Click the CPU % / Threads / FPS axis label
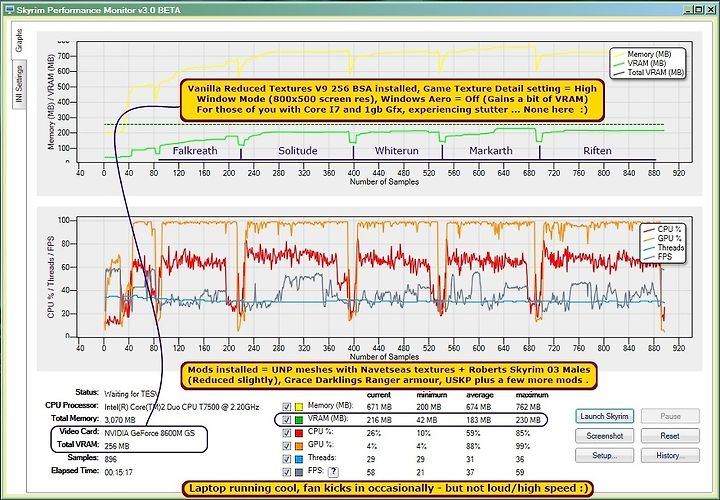The width and height of the screenshot is (720, 500). [x=51, y=277]
